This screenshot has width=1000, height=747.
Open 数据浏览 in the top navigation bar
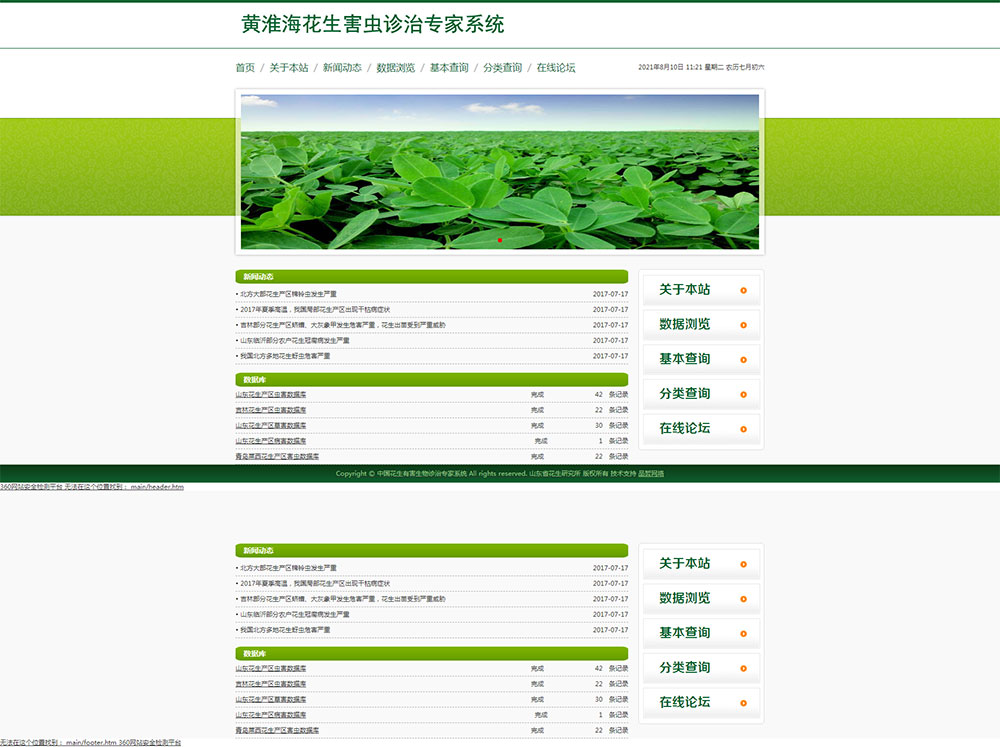(x=396, y=68)
